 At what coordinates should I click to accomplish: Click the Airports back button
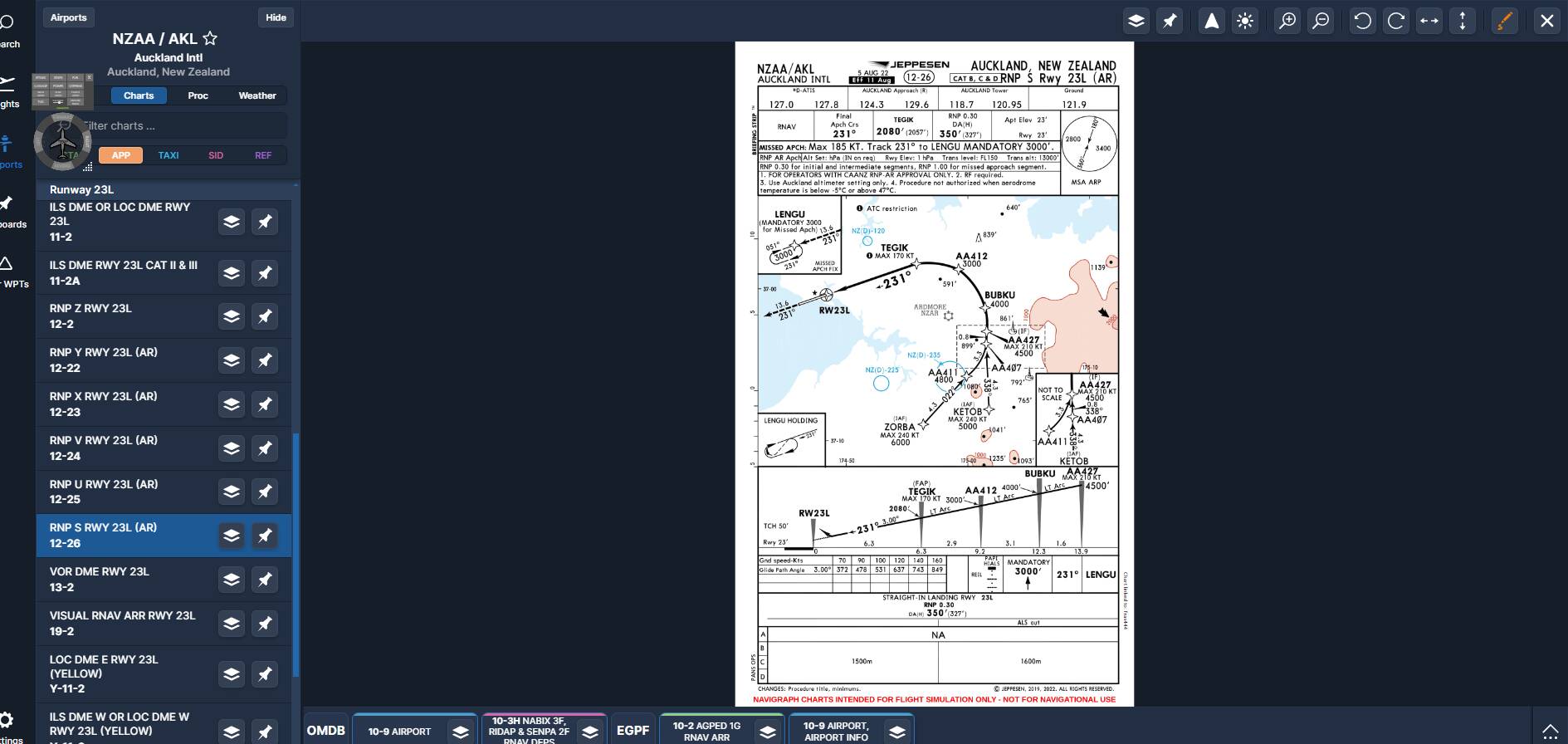point(68,17)
